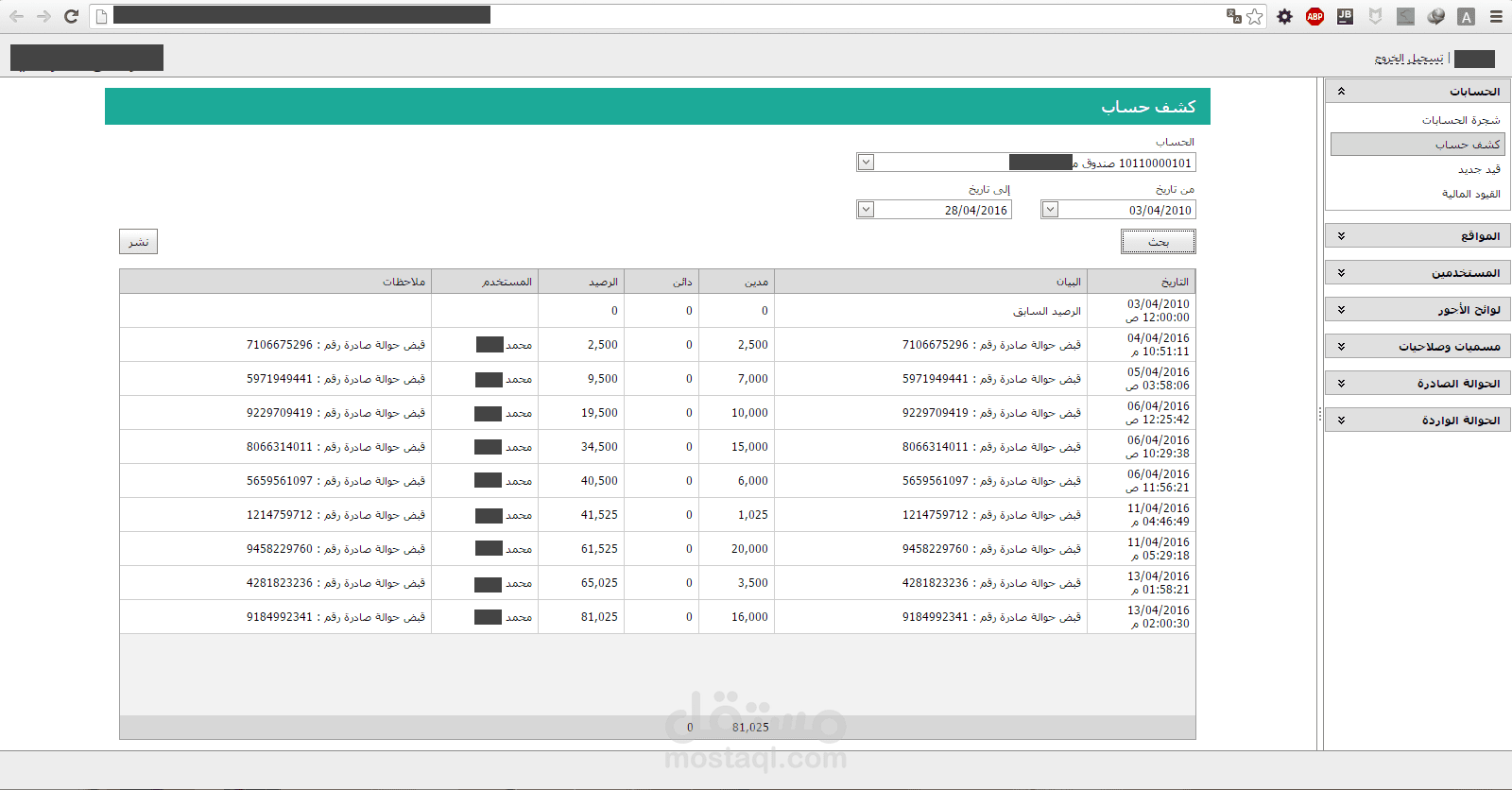Go back in the browser
Viewport: 1512px width, 790px height.
pyautogui.click(x=17, y=16)
